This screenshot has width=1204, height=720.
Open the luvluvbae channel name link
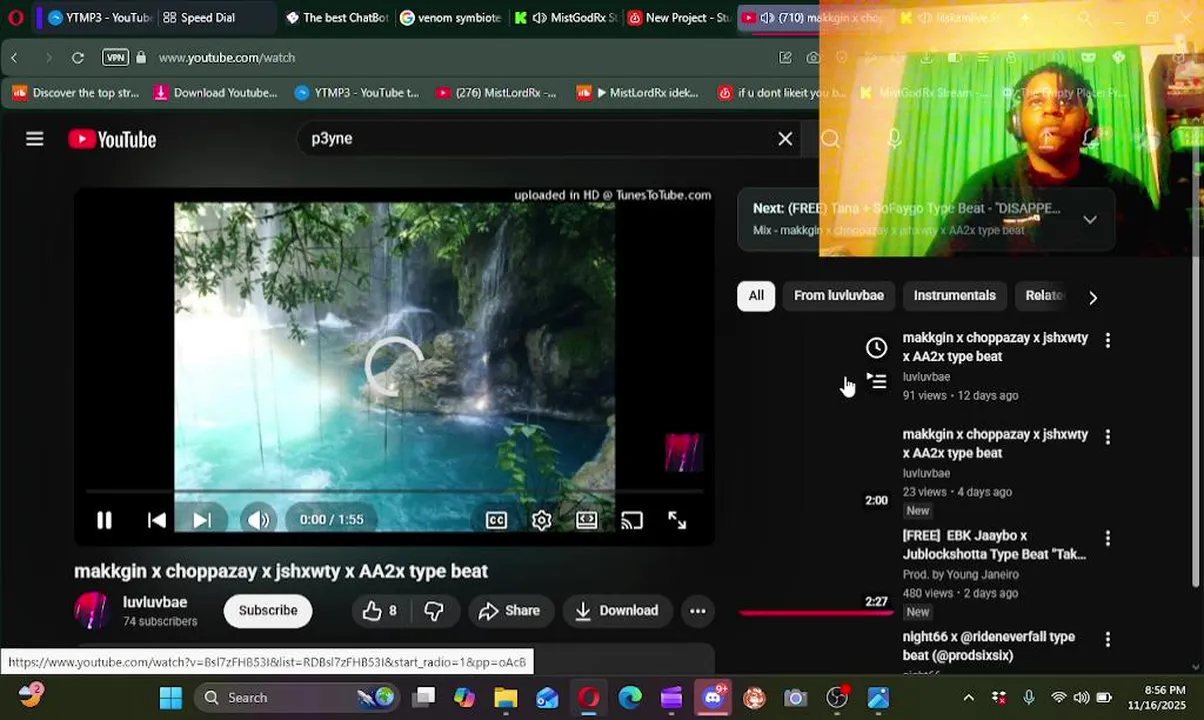(x=155, y=603)
